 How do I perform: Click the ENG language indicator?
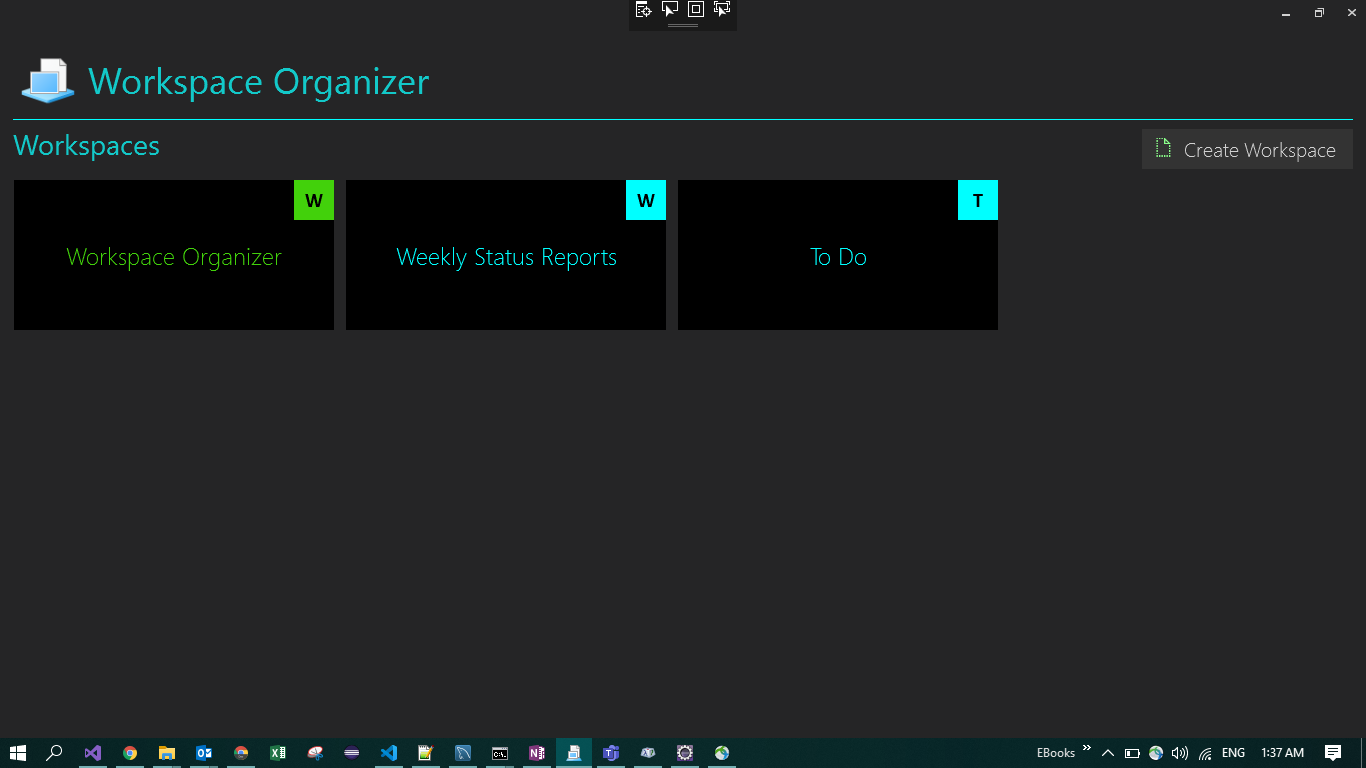(x=1234, y=753)
